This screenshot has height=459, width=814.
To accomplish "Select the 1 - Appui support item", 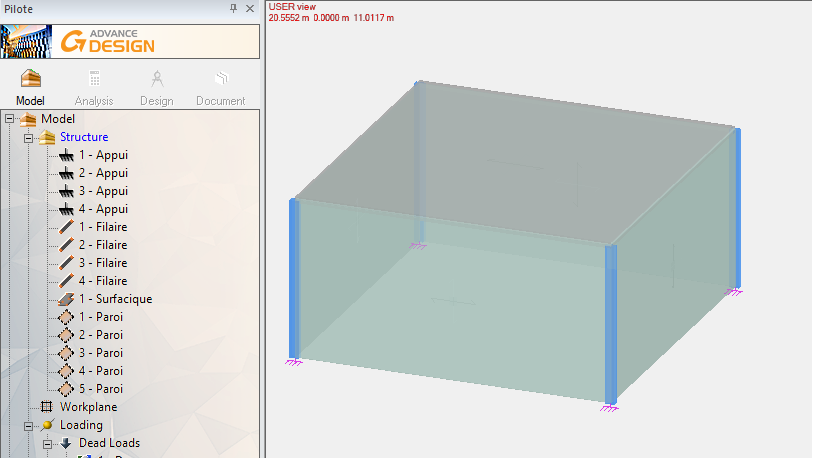I will 103,155.
